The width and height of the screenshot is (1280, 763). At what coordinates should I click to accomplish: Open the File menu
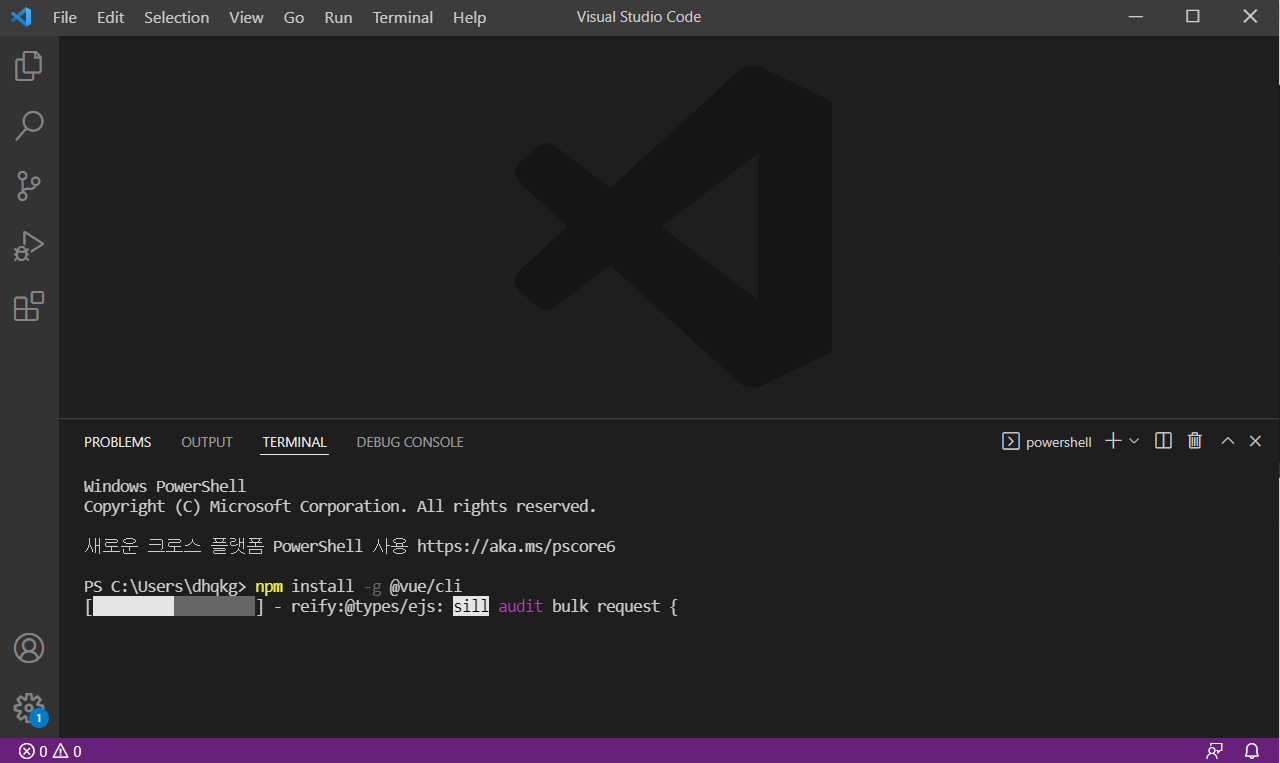point(64,17)
